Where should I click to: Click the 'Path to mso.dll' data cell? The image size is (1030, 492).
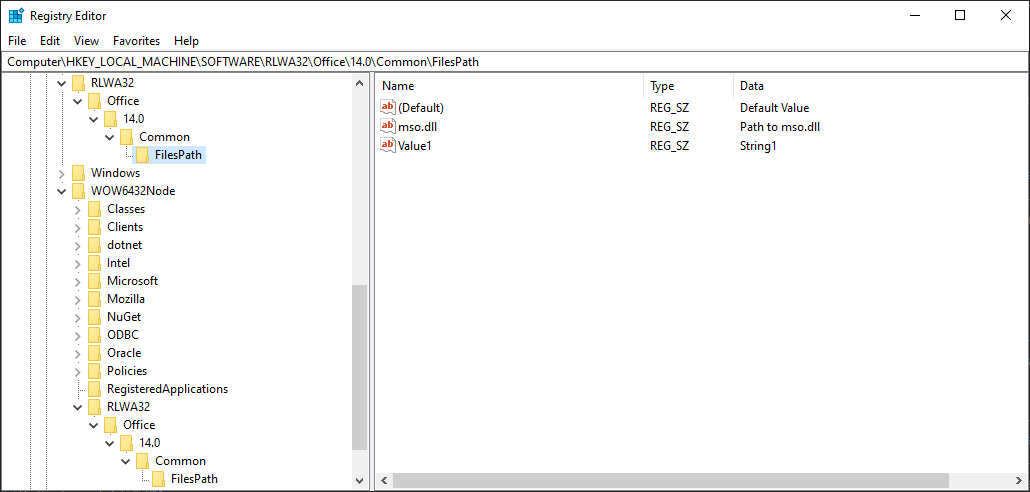(x=780, y=127)
